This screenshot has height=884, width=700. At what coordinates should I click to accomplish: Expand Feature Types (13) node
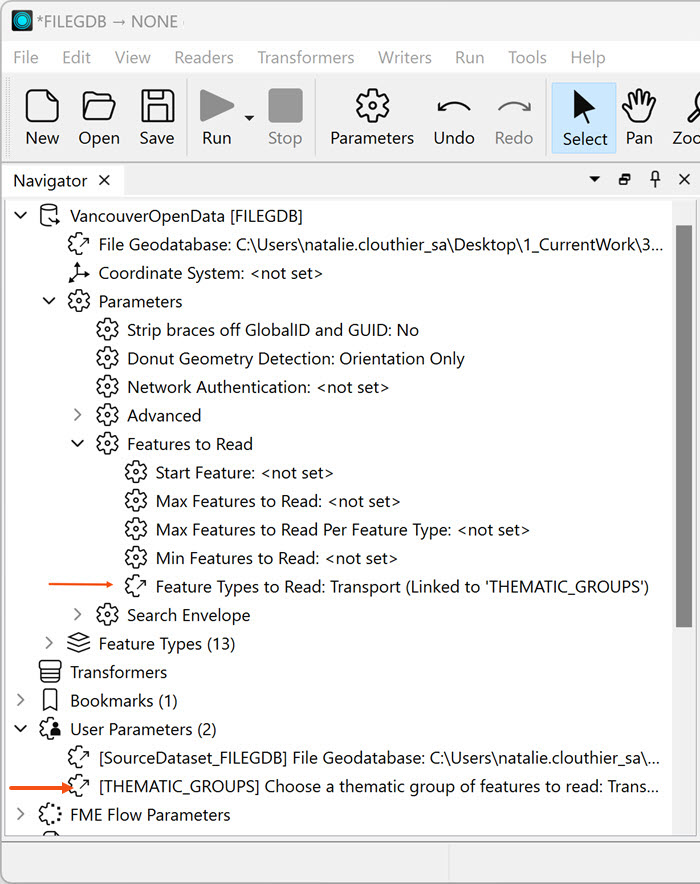coord(49,643)
